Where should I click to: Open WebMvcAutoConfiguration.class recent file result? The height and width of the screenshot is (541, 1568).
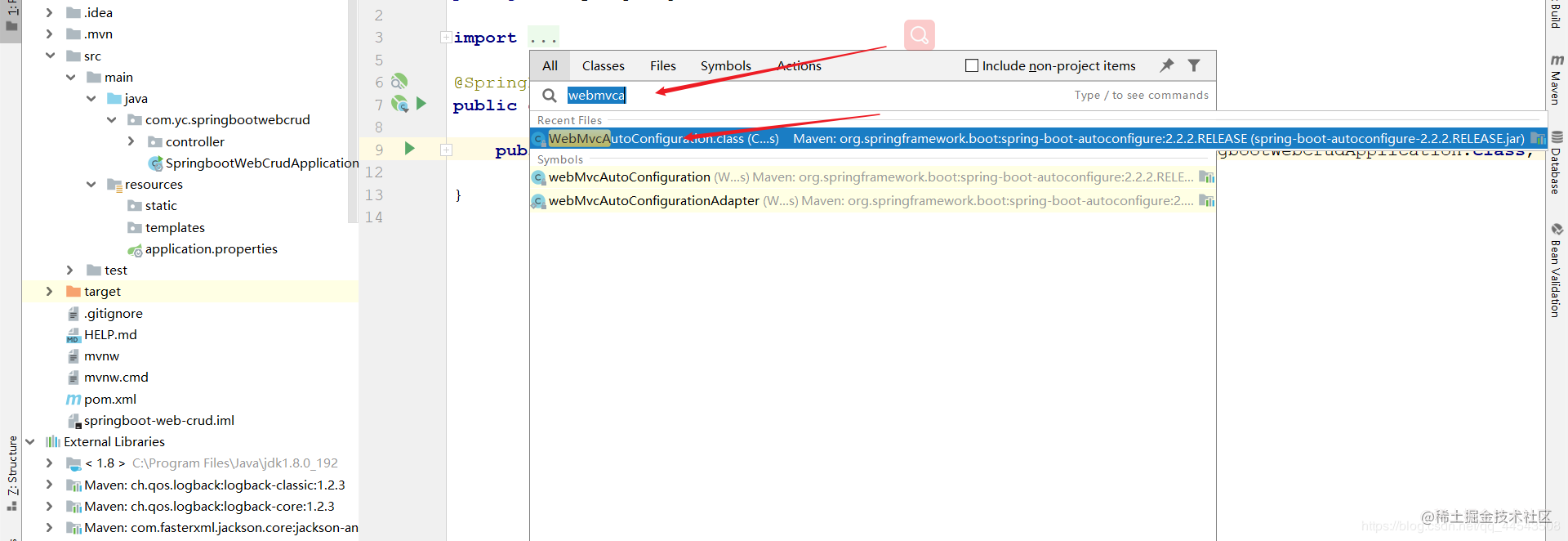click(1038, 138)
